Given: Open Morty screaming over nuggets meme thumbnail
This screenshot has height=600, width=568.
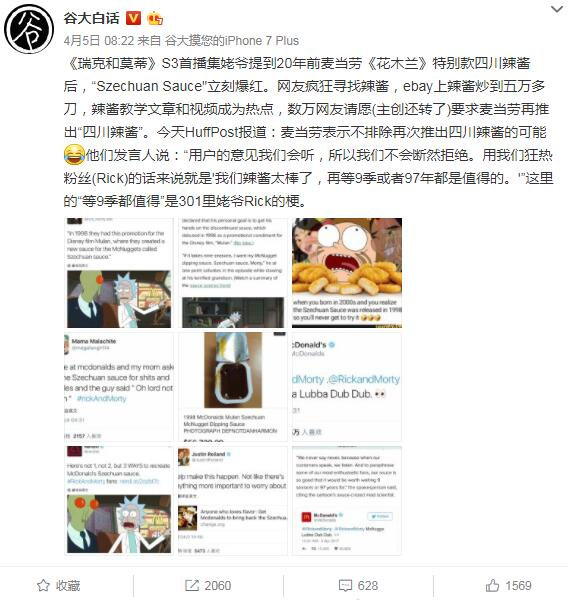Looking at the screenshot, I should click(x=347, y=273).
